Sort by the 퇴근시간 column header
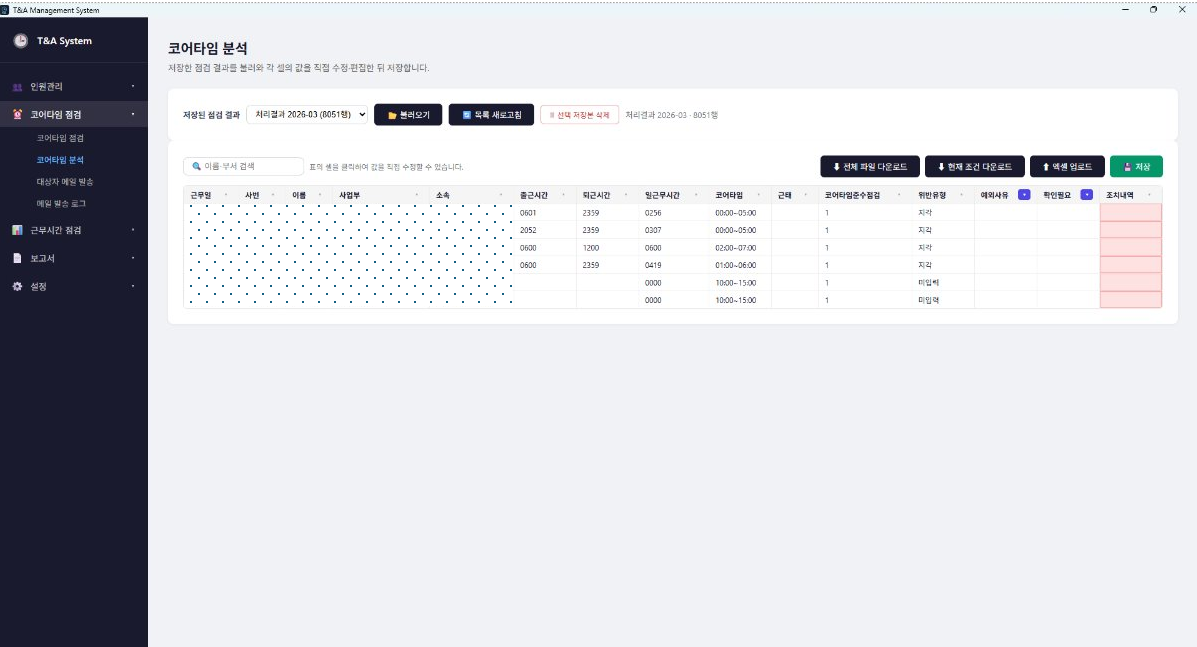Screen dimensions: 1197x647 (608, 195)
